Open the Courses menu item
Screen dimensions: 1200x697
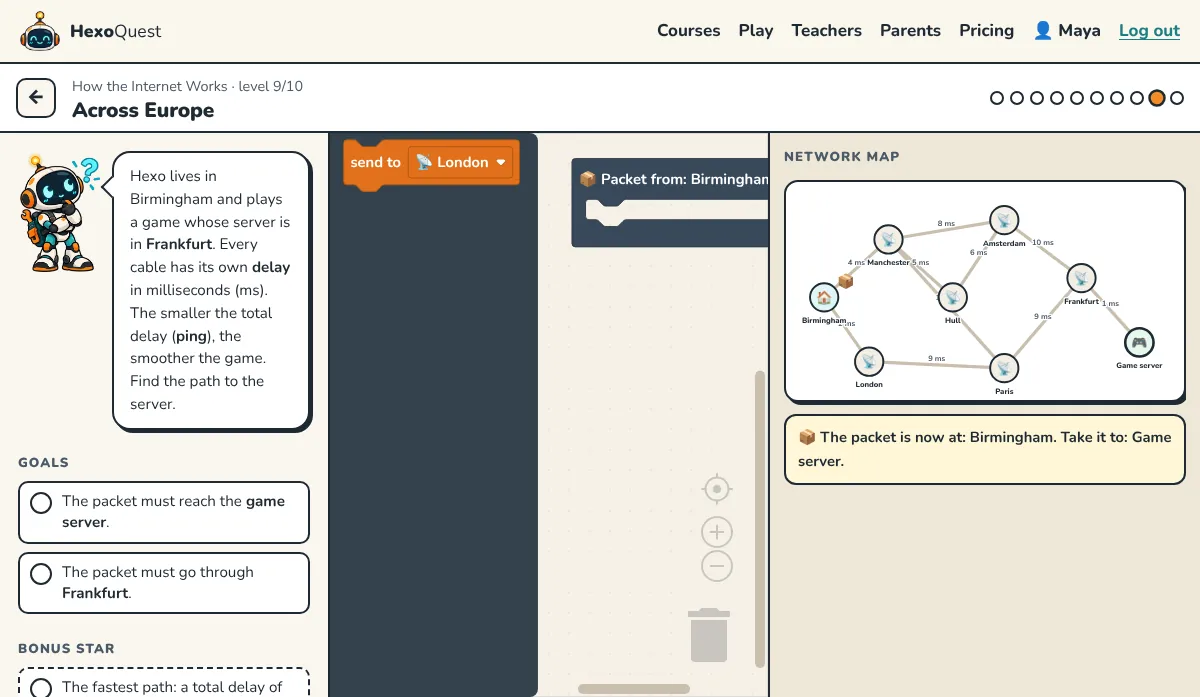coord(689,31)
